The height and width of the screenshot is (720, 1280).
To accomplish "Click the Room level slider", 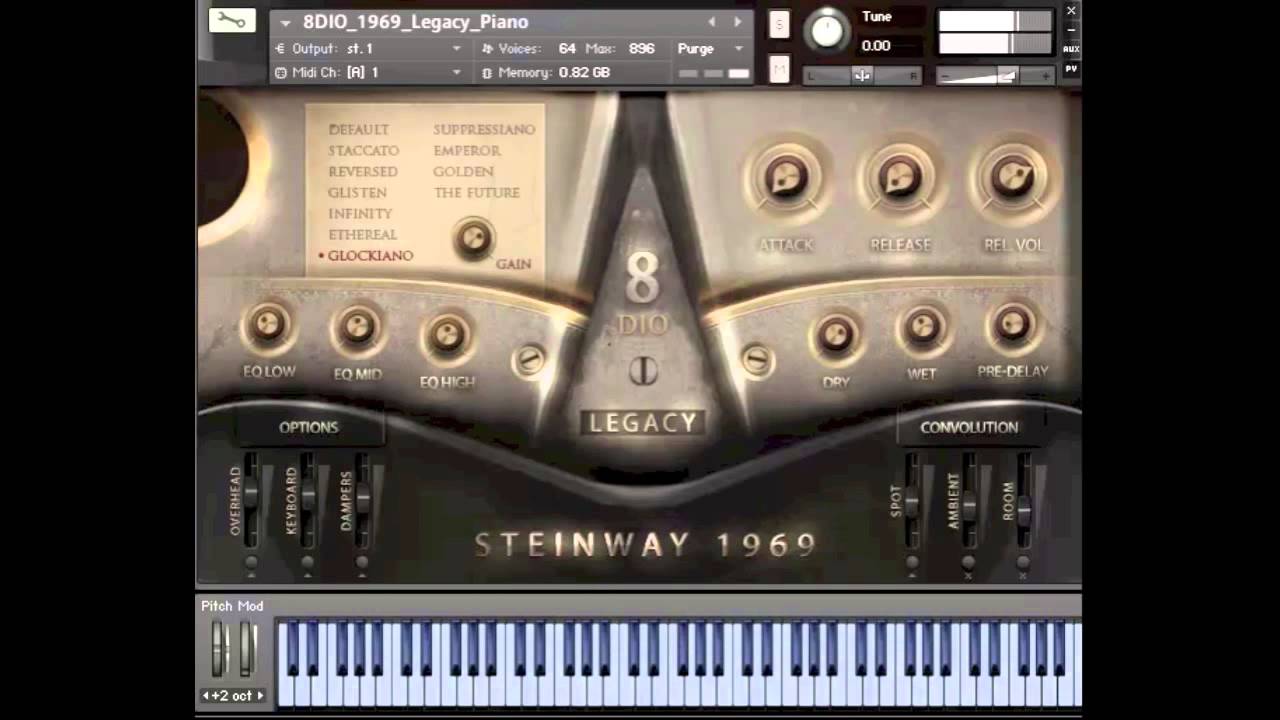I will (x=1023, y=510).
